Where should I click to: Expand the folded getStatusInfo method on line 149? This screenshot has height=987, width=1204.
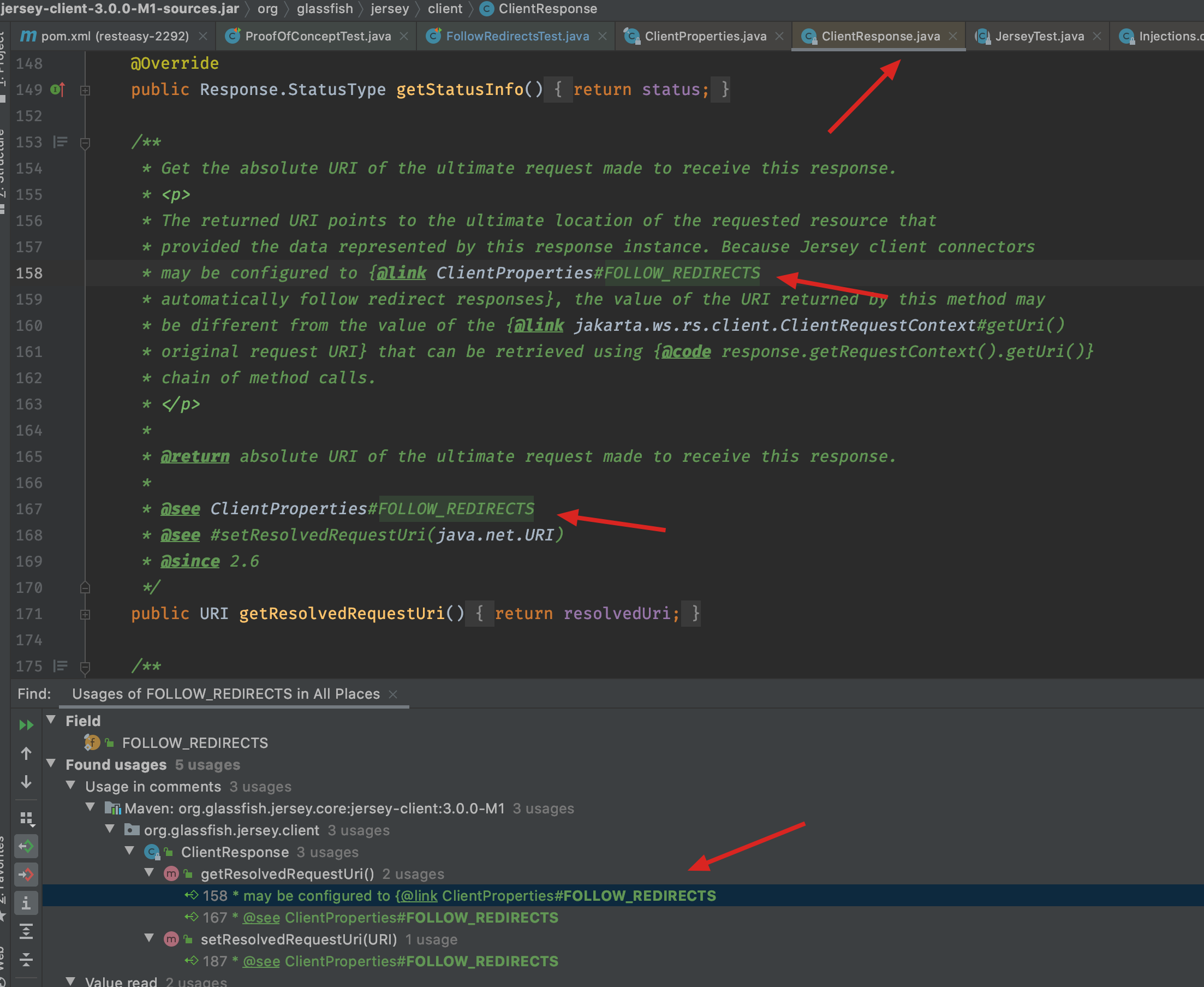point(85,90)
